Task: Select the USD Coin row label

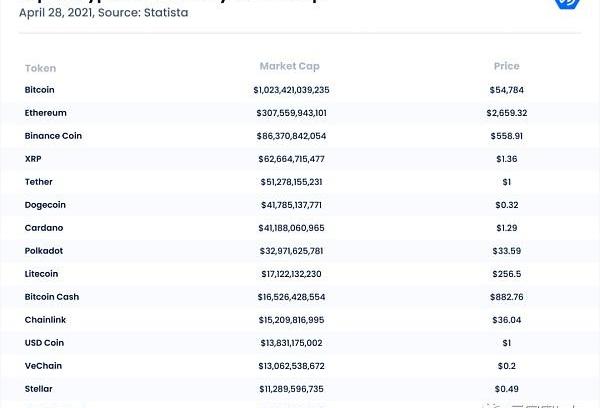Action: click(x=44, y=343)
